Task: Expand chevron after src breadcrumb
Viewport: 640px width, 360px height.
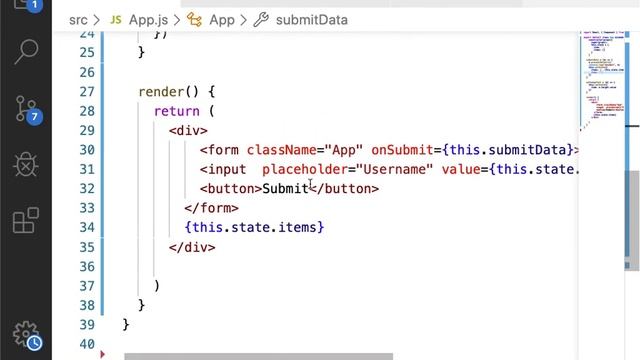Action: pos(96,20)
